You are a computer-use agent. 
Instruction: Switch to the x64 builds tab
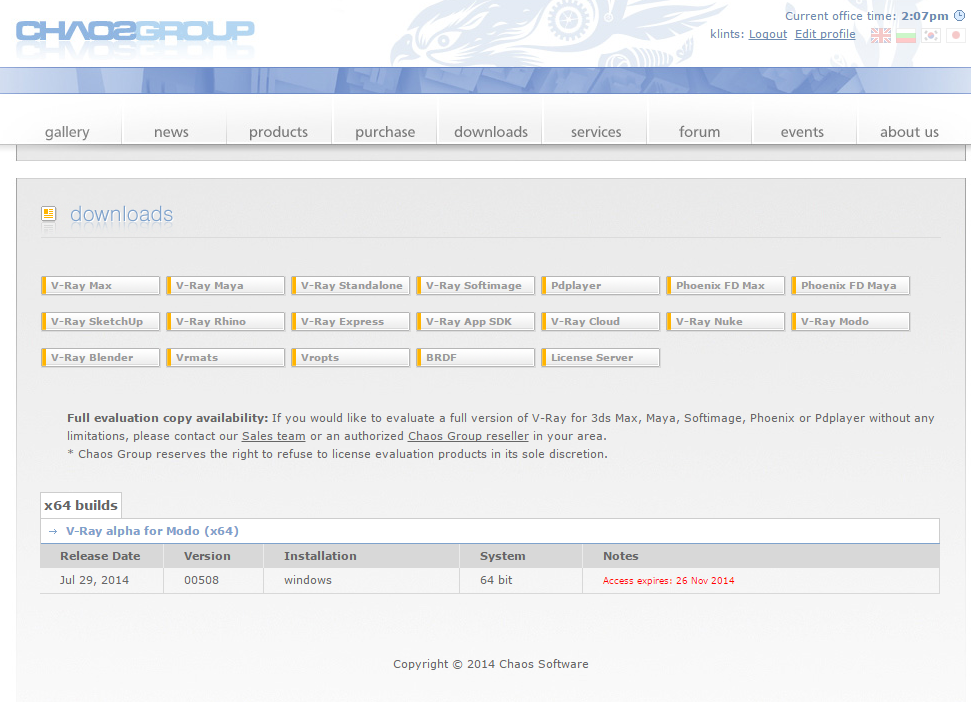(x=81, y=505)
